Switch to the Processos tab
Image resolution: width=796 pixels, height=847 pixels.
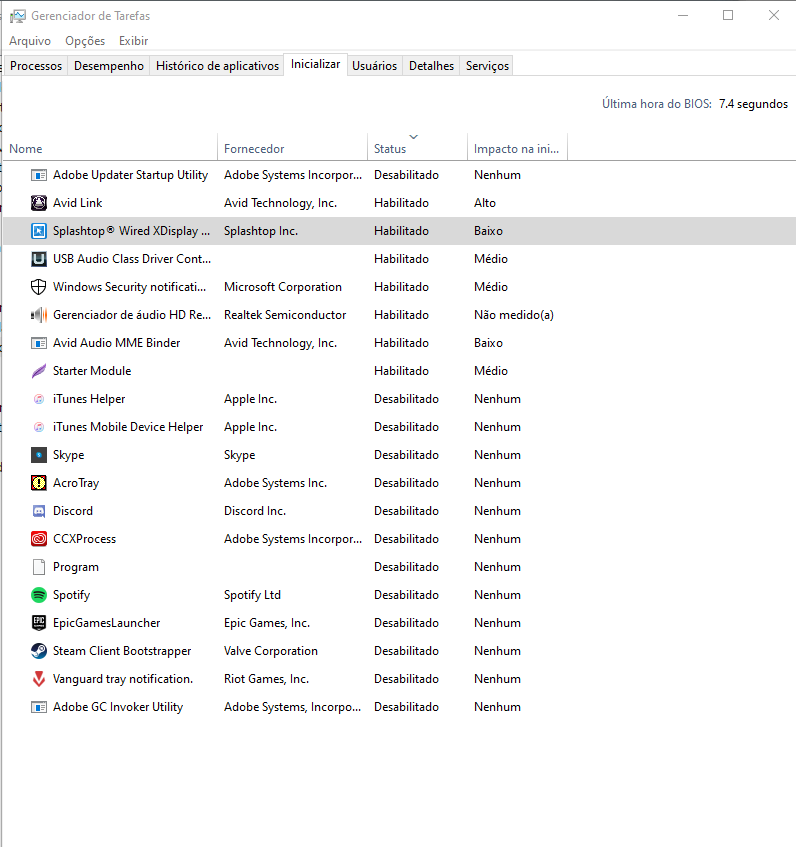click(36, 66)
